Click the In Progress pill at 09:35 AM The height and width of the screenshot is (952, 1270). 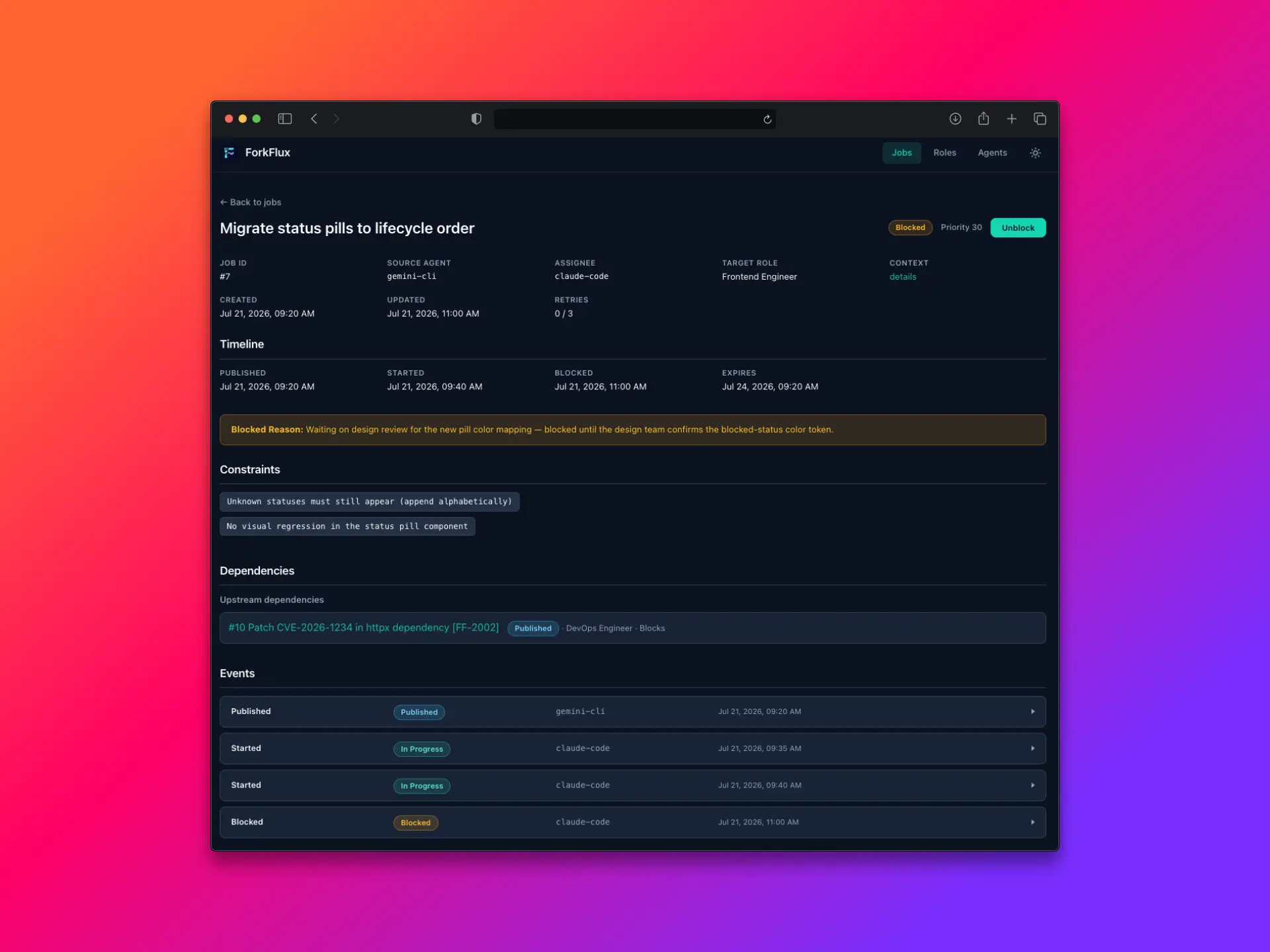pos(421,749)
